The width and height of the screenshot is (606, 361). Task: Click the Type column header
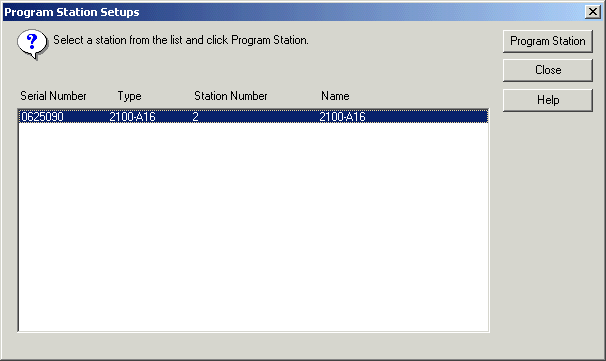pos(129,96)
